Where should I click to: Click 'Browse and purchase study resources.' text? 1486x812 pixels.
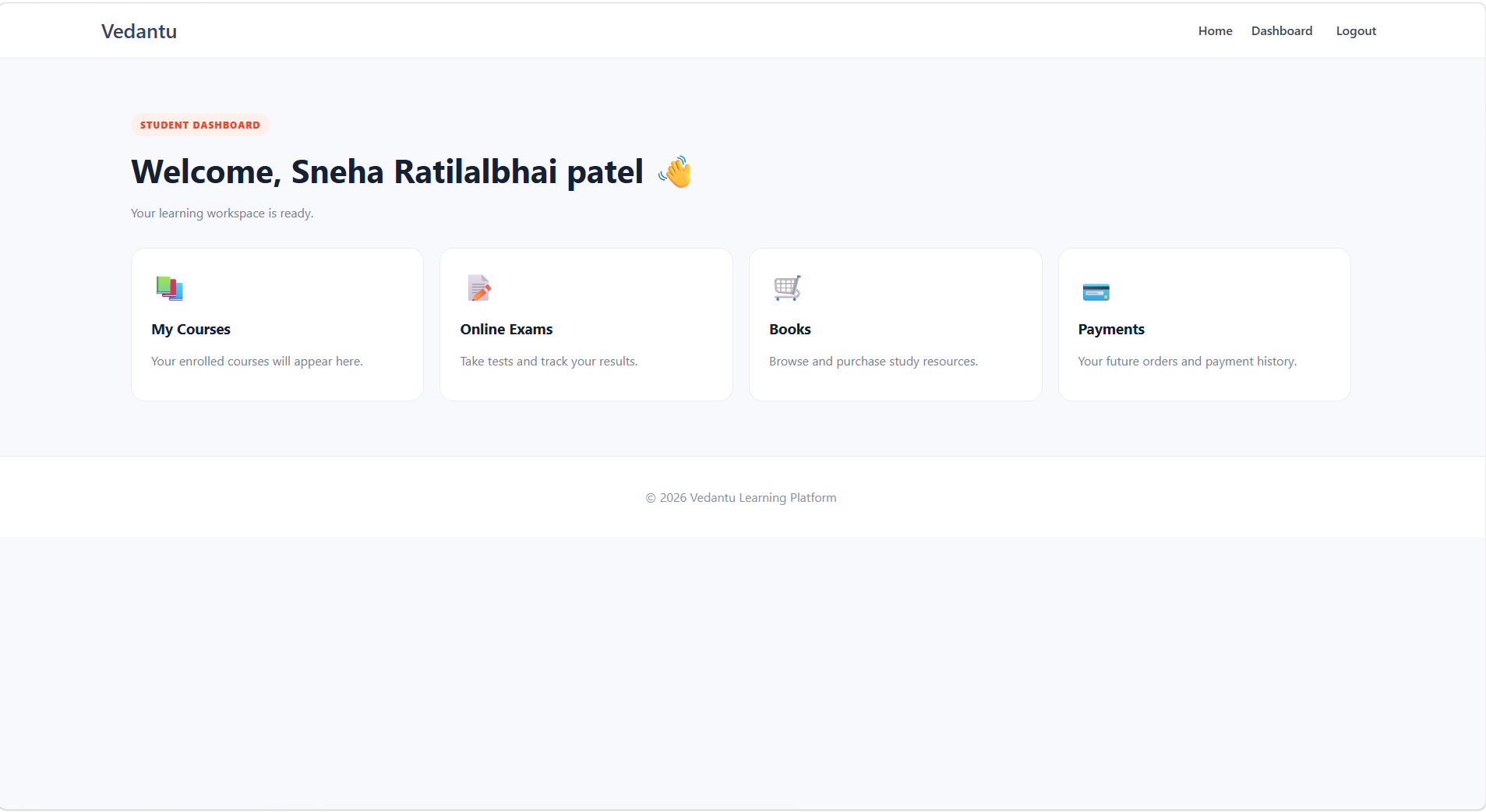874,362
